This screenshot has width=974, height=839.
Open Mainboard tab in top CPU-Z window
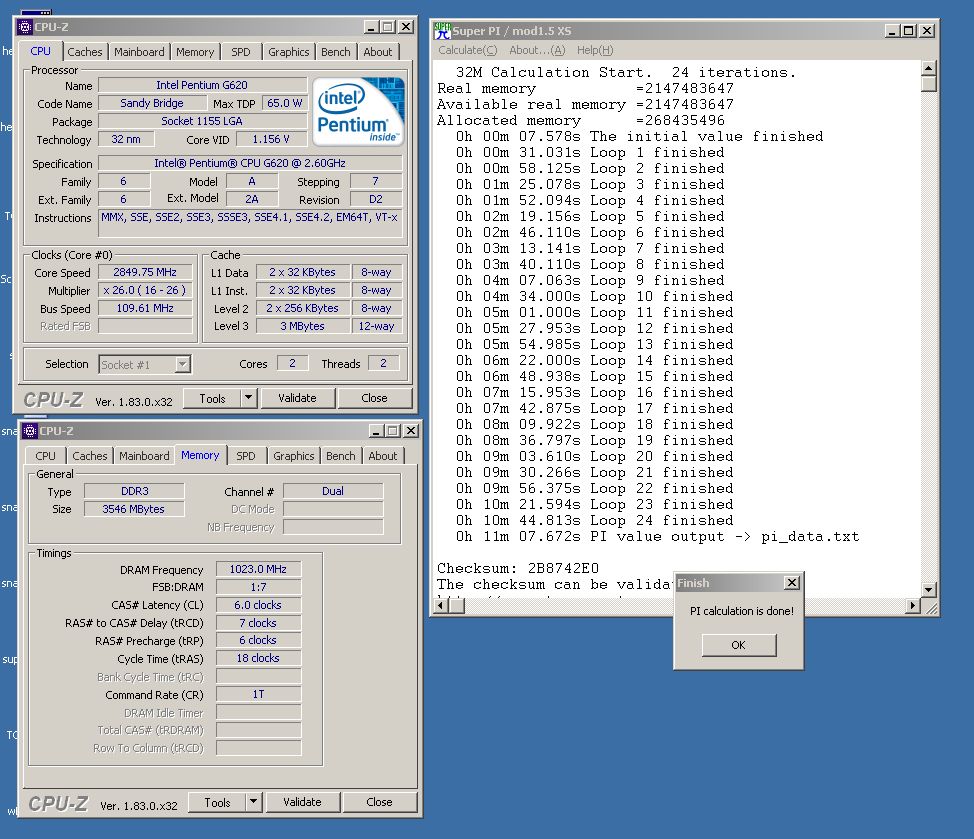(x=139, y=52)
